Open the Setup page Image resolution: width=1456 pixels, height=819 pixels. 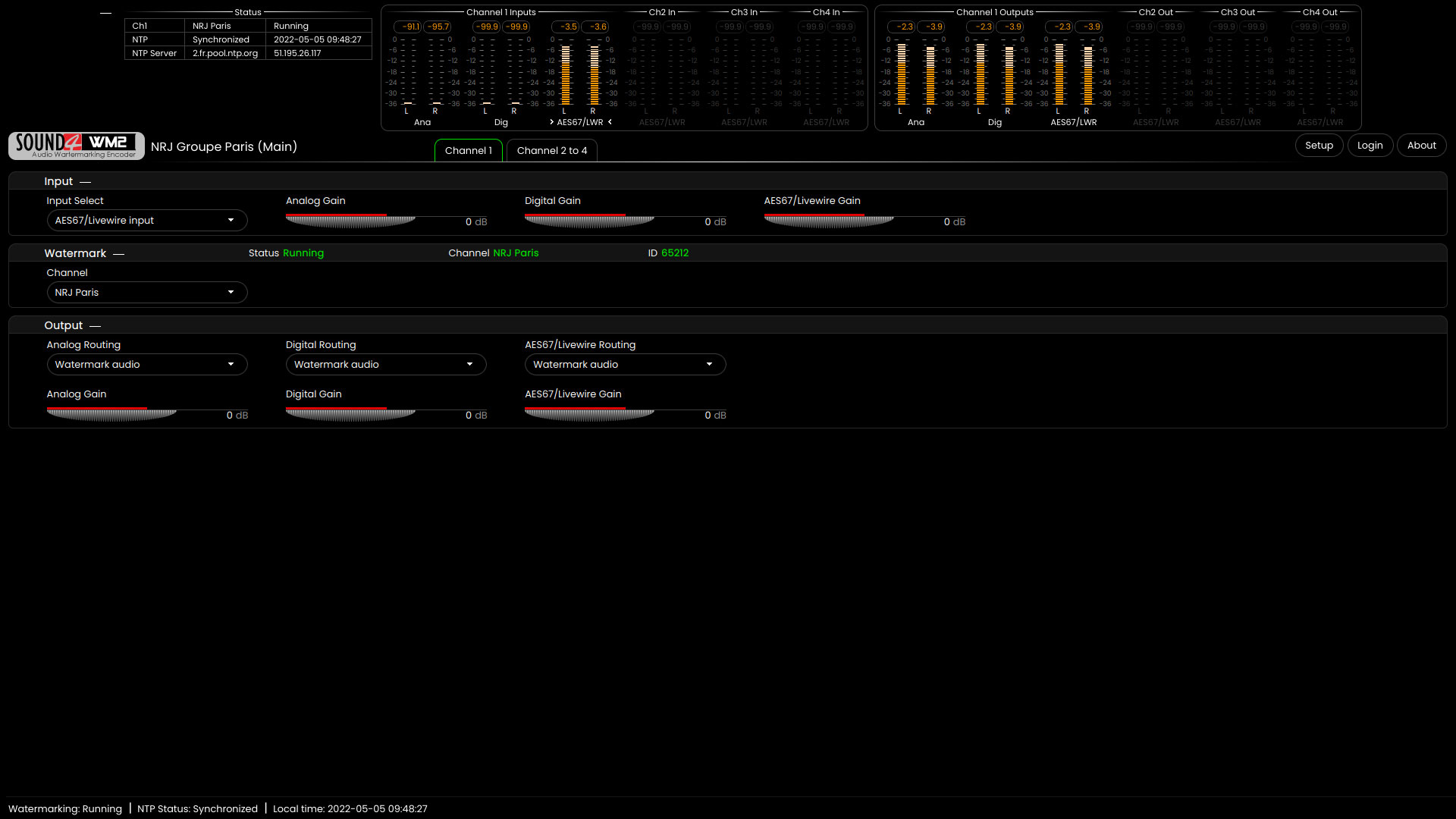point(1319,146)
